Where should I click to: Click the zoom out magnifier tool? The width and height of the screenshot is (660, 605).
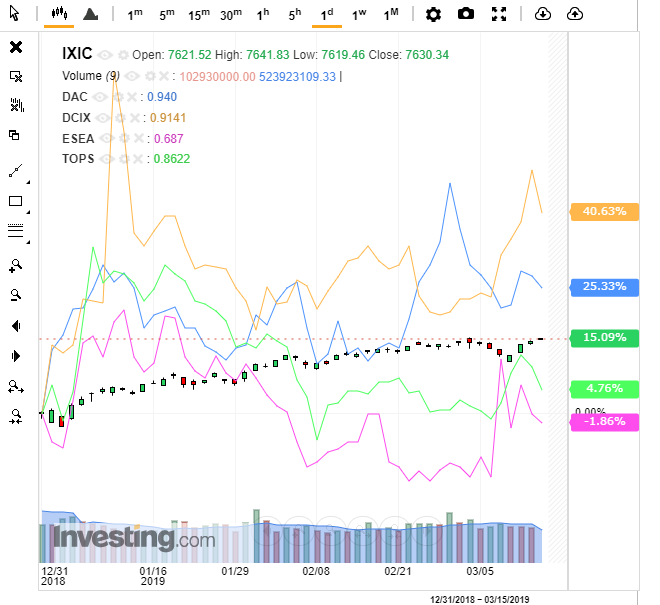click(x=15, y=295)
